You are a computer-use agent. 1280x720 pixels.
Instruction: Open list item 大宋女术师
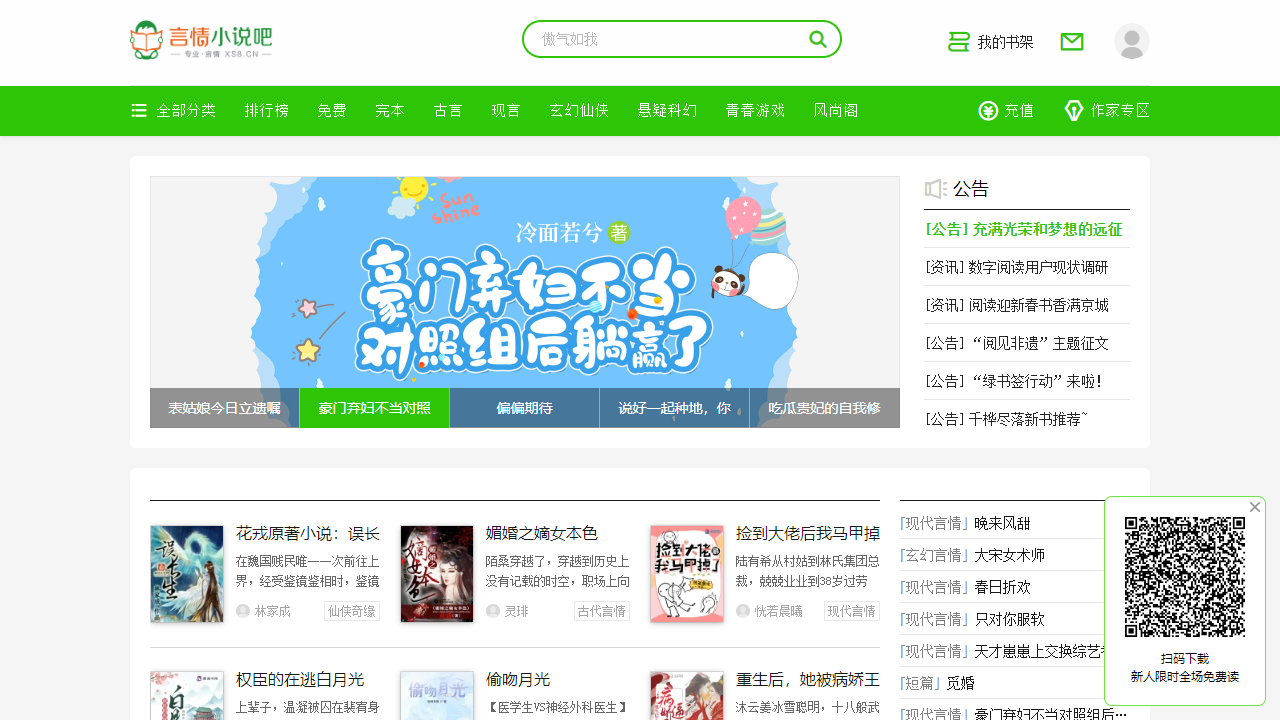tap(1010, 555)
